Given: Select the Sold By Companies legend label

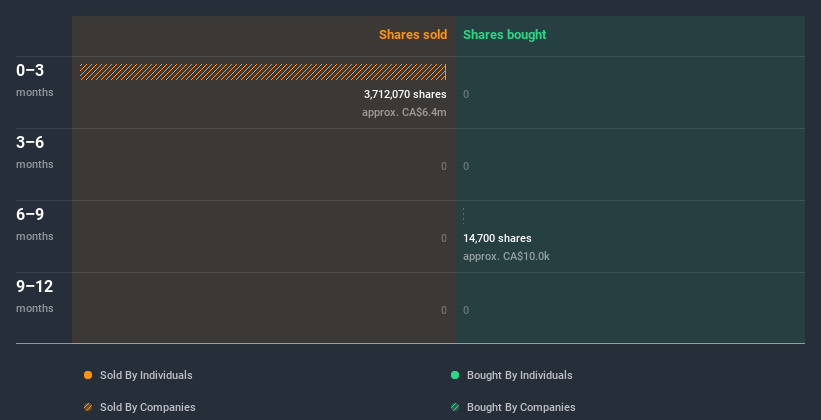Looking at the screenshot, I should pyautogui.click(x=148, y=407).
